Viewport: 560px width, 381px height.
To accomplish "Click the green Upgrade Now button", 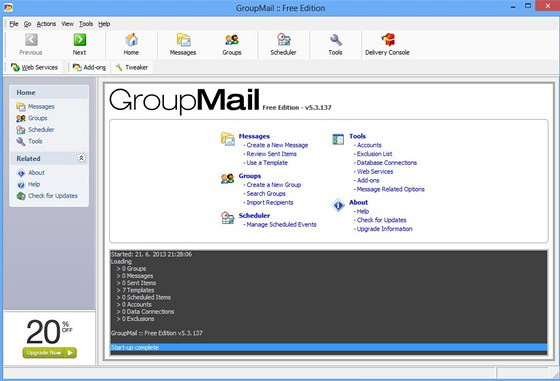I will 50,353.
